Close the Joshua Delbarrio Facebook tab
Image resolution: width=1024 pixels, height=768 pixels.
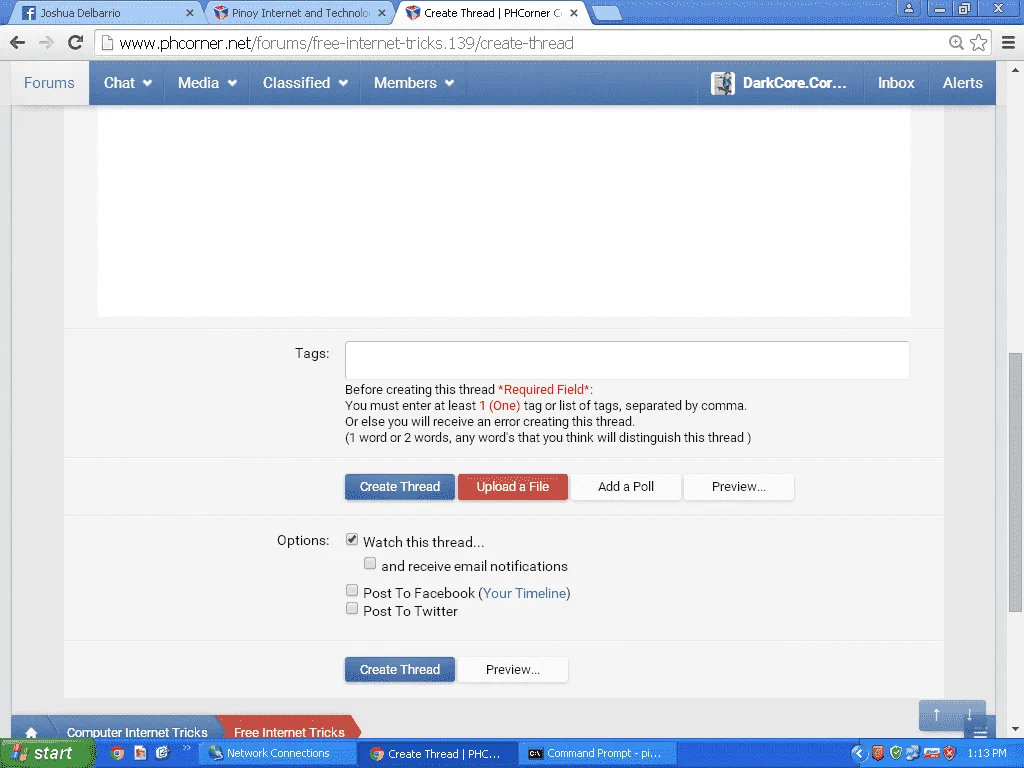(x=189, y=12)
